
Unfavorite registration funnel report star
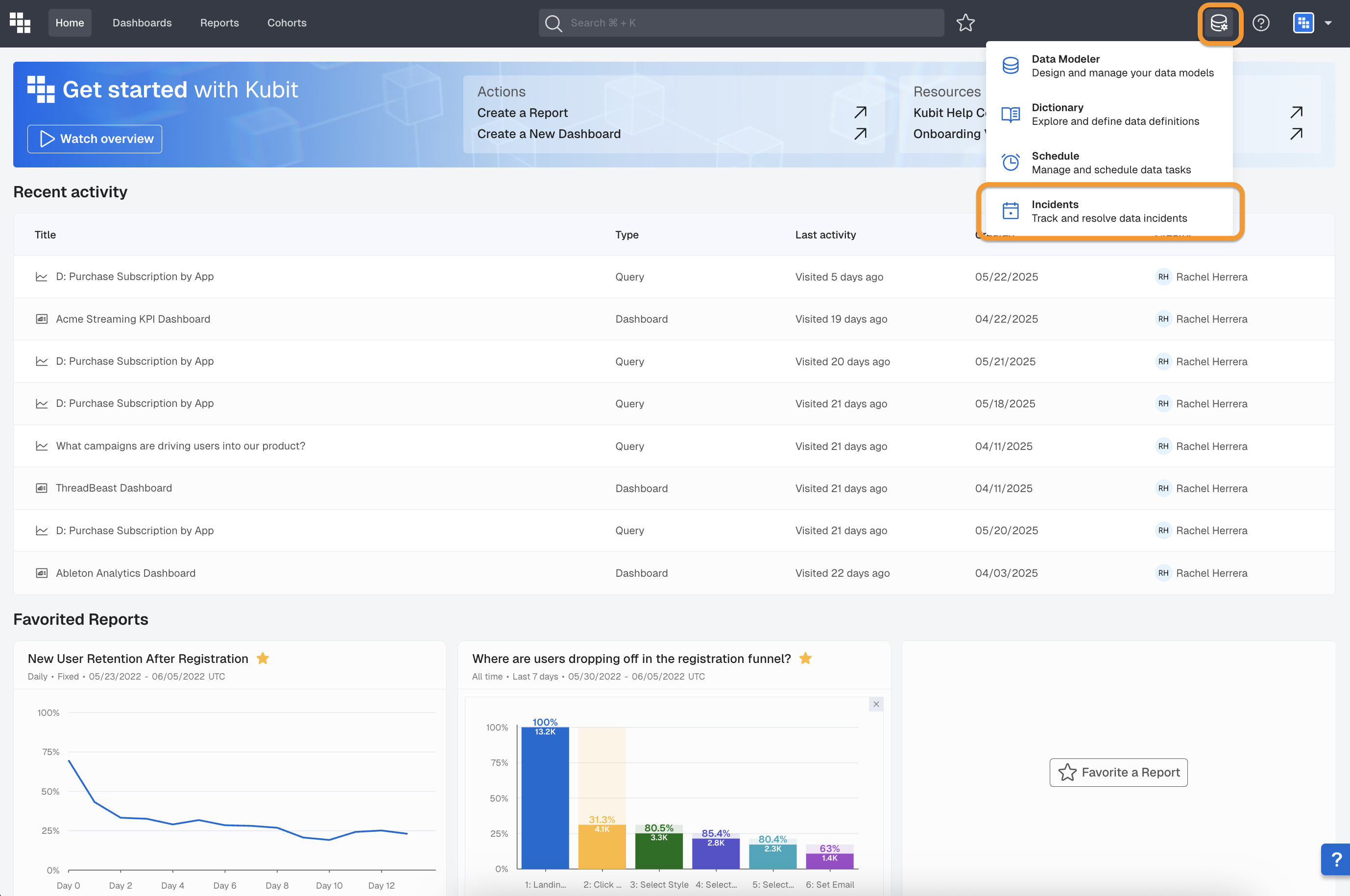[x=805, y=658]
